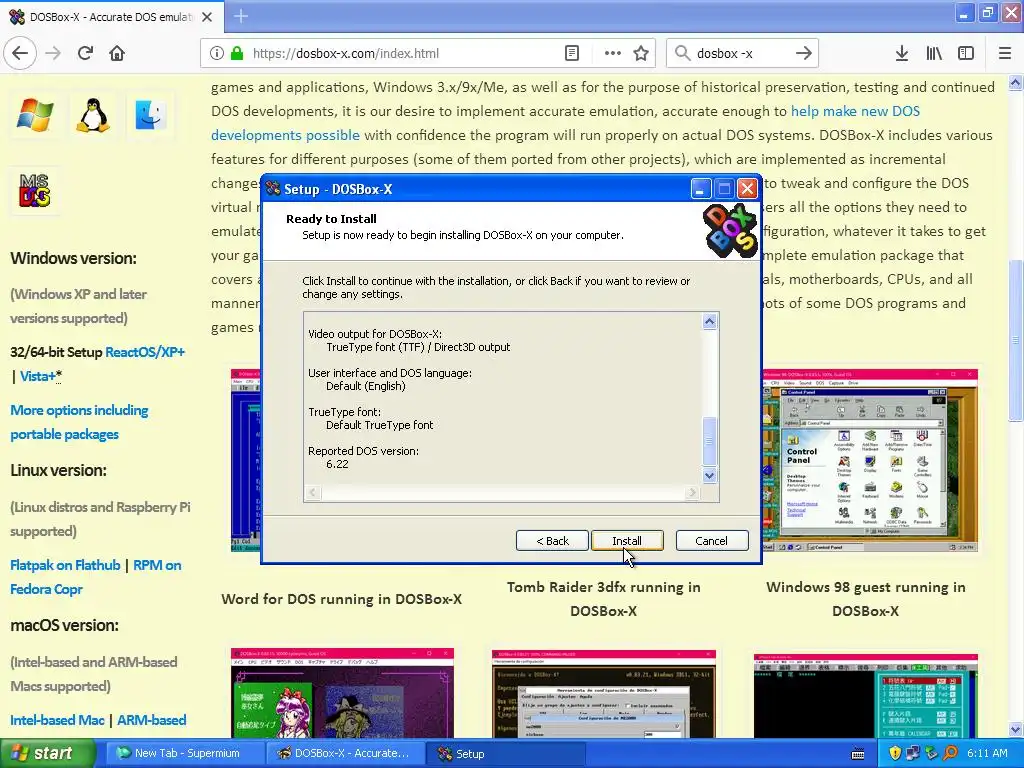Image resolution: width=1024 pixels, height=768 pixels.
Task: Click the summary box vertical scrollbar thumb
Action: 709,441
